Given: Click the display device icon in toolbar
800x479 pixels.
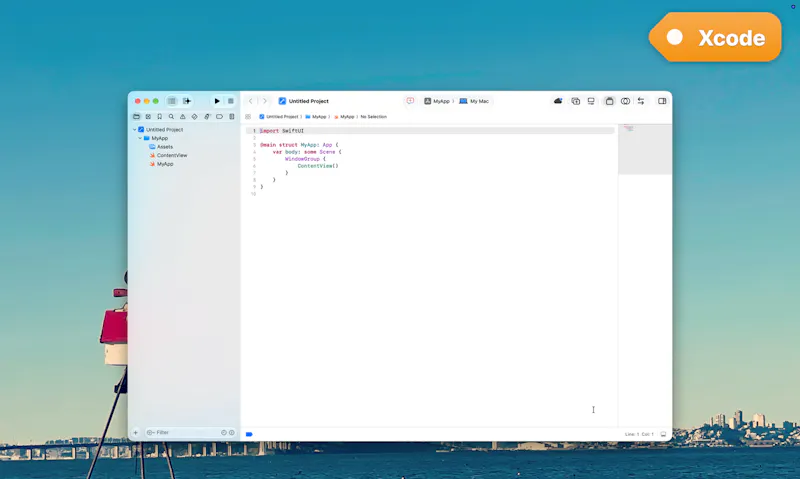Looking at the screenshot, I should click(591, 101).
